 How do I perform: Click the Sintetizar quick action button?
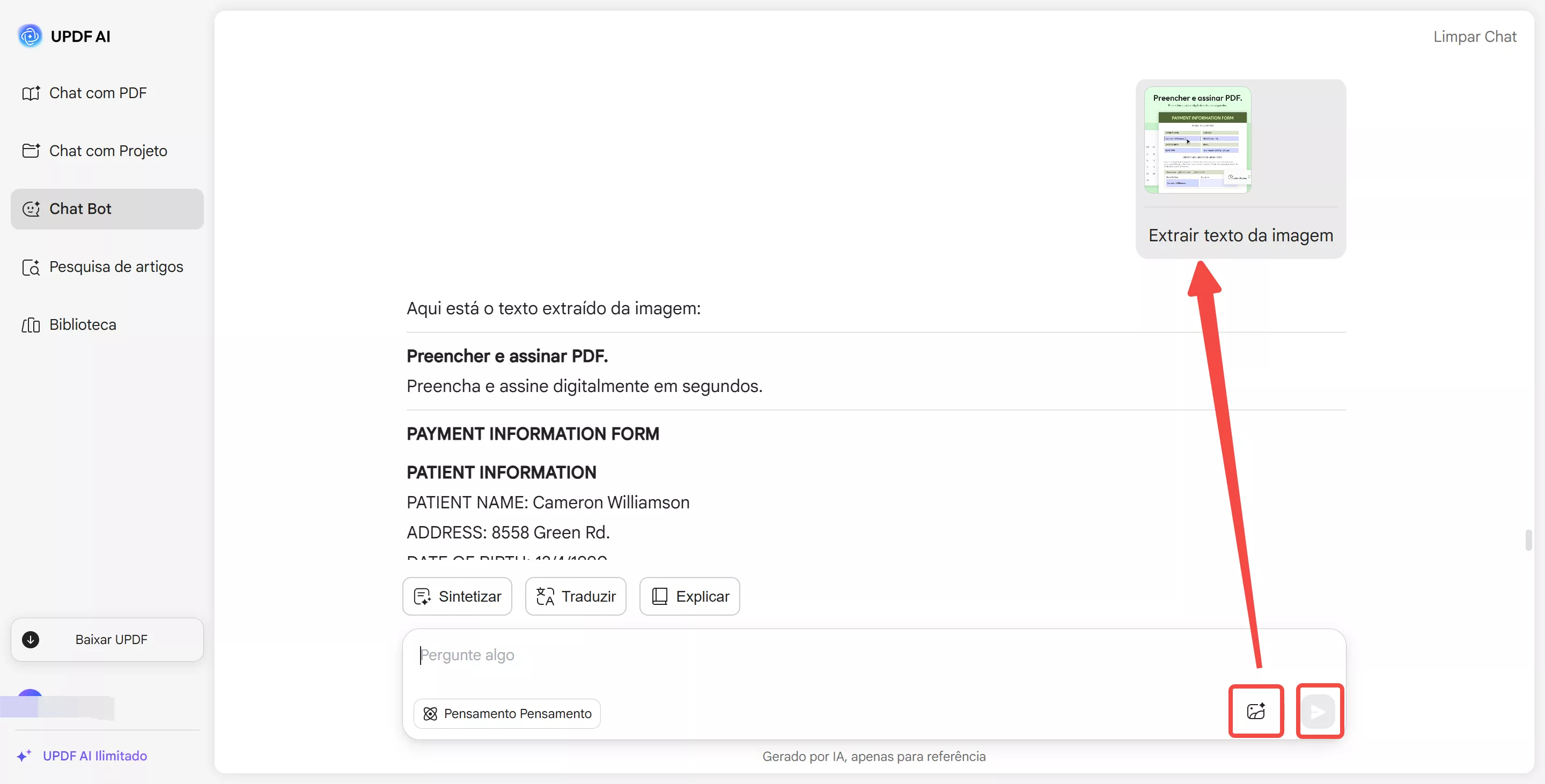[x=457, y=596]
